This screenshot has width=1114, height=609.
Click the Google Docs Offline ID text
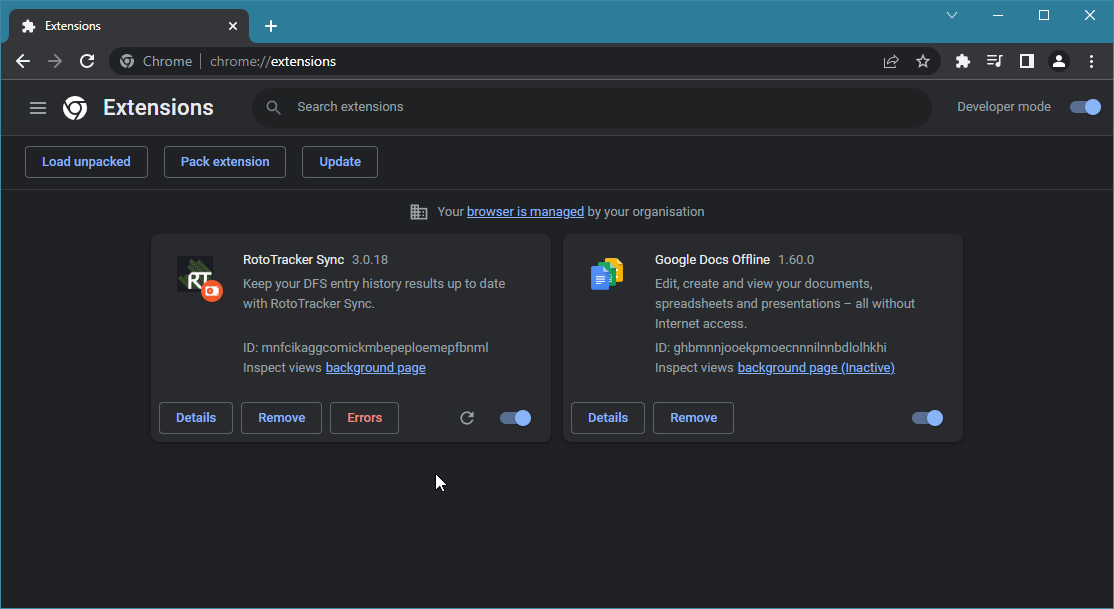coord(771,347)
